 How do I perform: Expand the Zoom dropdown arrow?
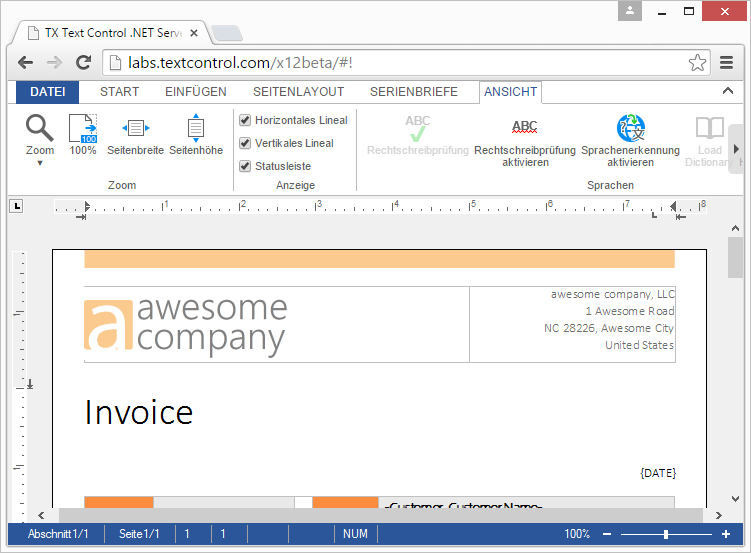coord(40,163)
